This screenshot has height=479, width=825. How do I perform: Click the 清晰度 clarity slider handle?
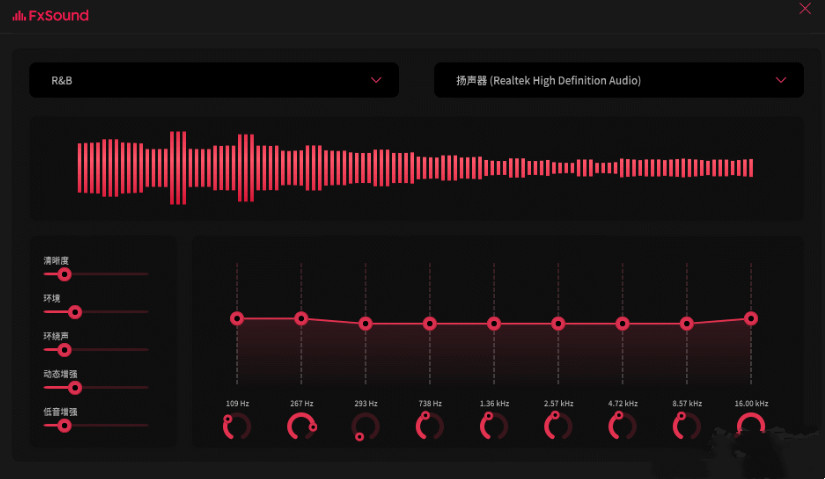64,273
